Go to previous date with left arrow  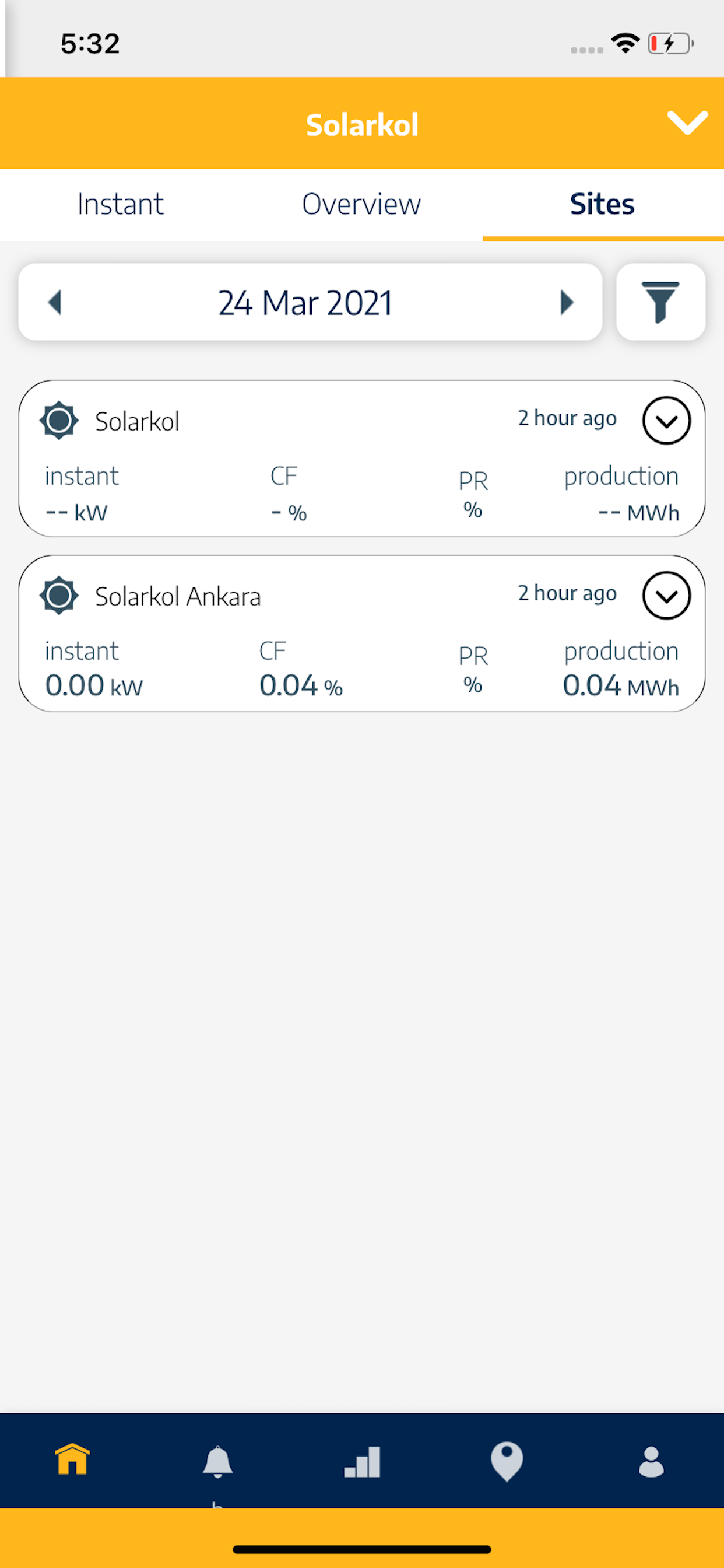pyautogui.click(x=55, y=302)
